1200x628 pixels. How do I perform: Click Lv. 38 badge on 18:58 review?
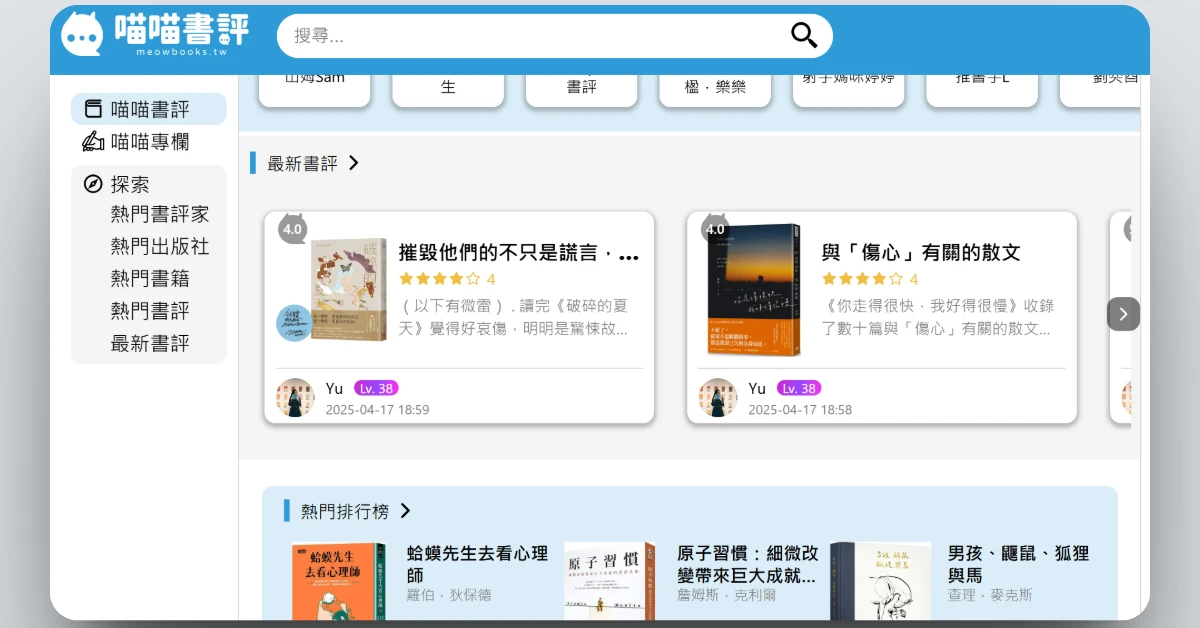pos(799,388)
